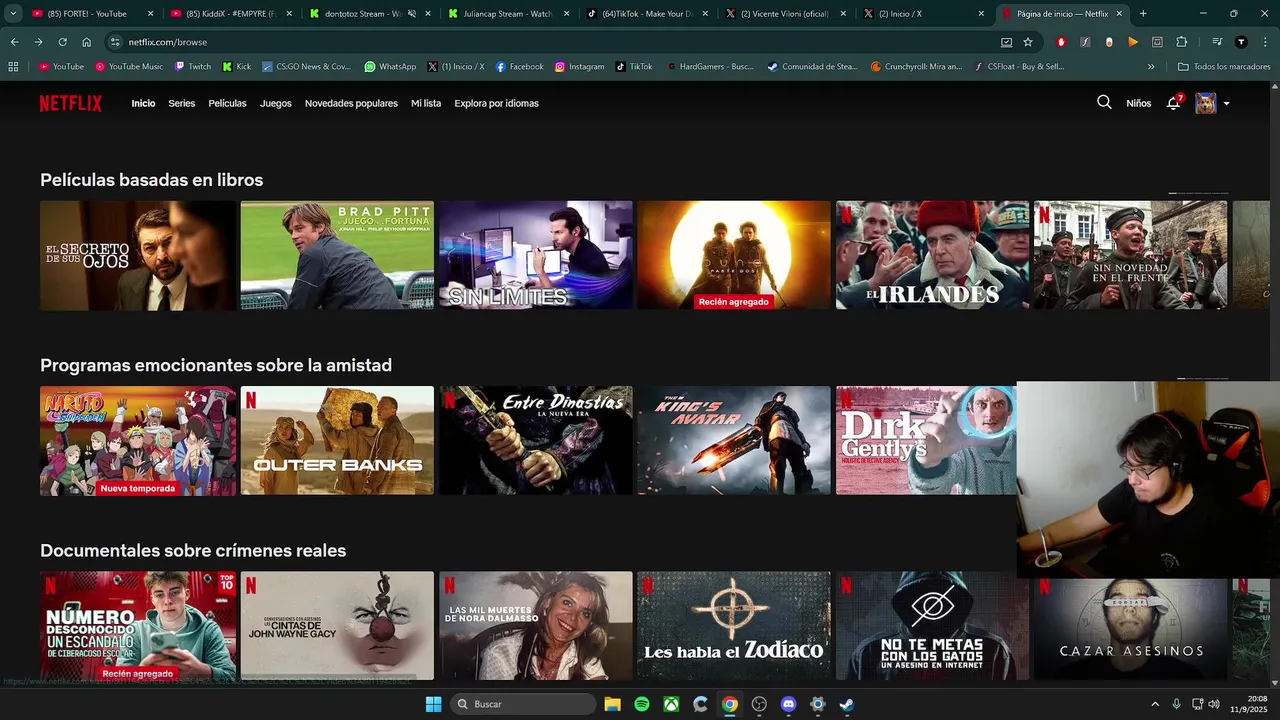Switch to the KiddiX #EMPYRE tab
The height and width of the screenshot is (720, 1280).
229,14
